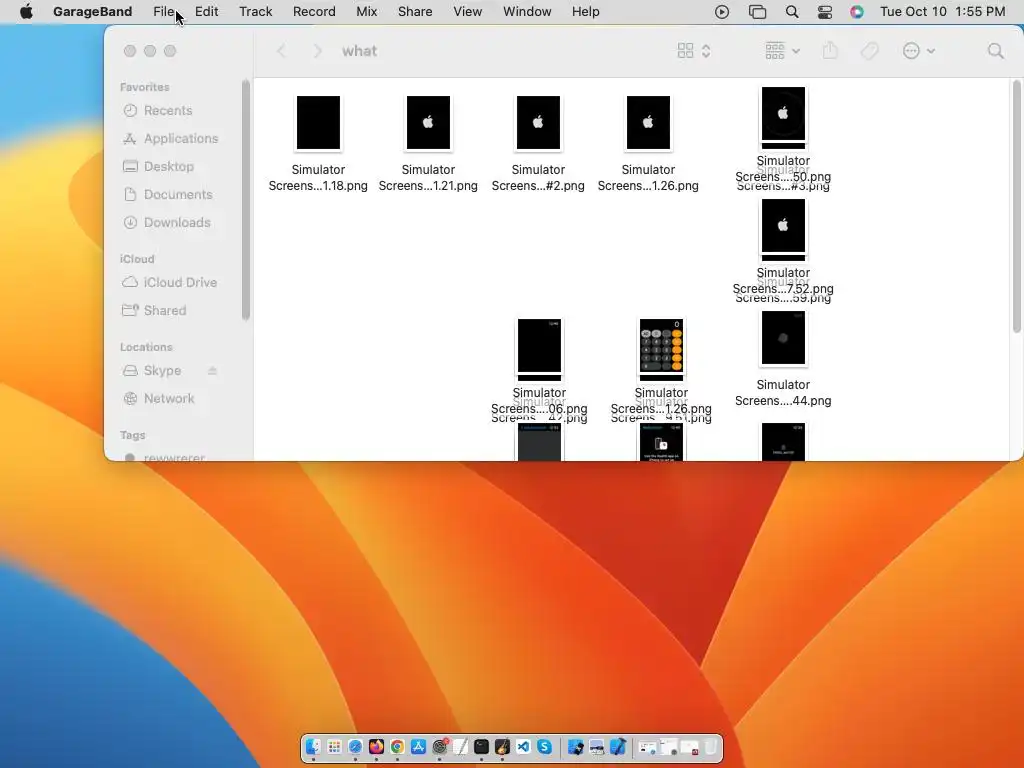Viewport: 1024px width, 768px height.
Task: Open the More Actions ellipsis menu
Action: [x=918, y=51]
